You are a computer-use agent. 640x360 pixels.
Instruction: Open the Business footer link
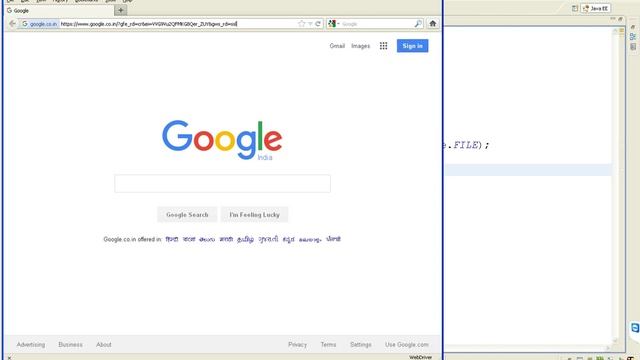(70, 344)
